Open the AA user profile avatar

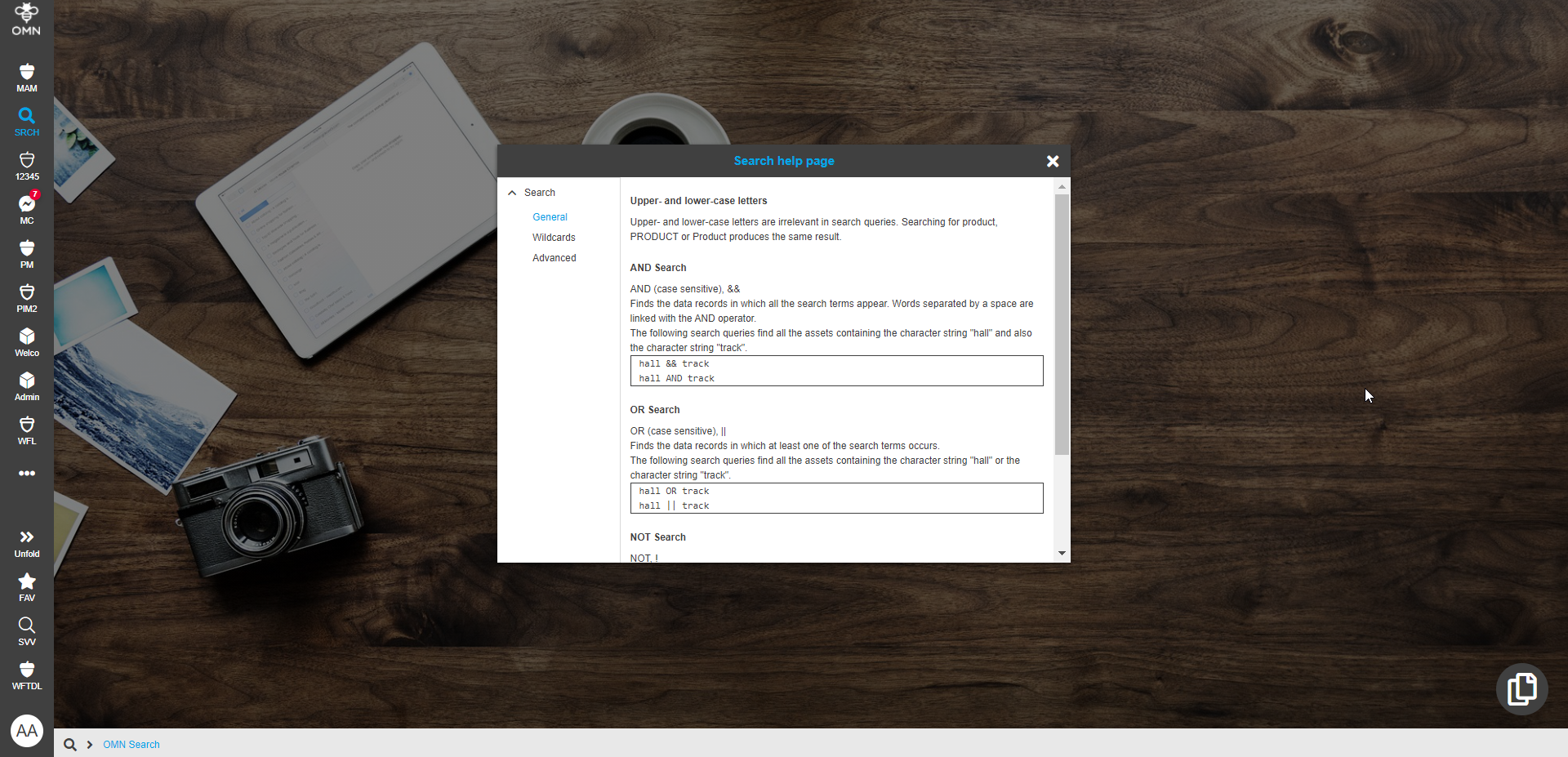pyautogui.click(x=26, y=731)
